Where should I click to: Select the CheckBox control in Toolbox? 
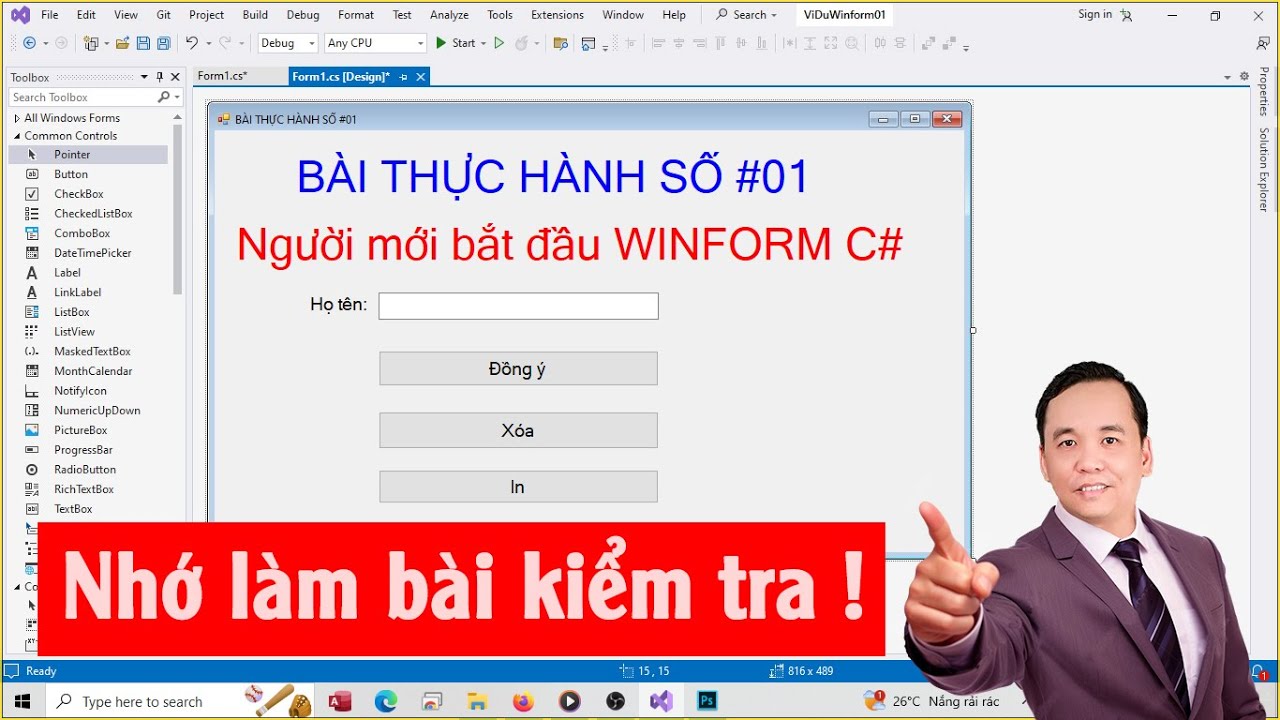pos(78,194)
